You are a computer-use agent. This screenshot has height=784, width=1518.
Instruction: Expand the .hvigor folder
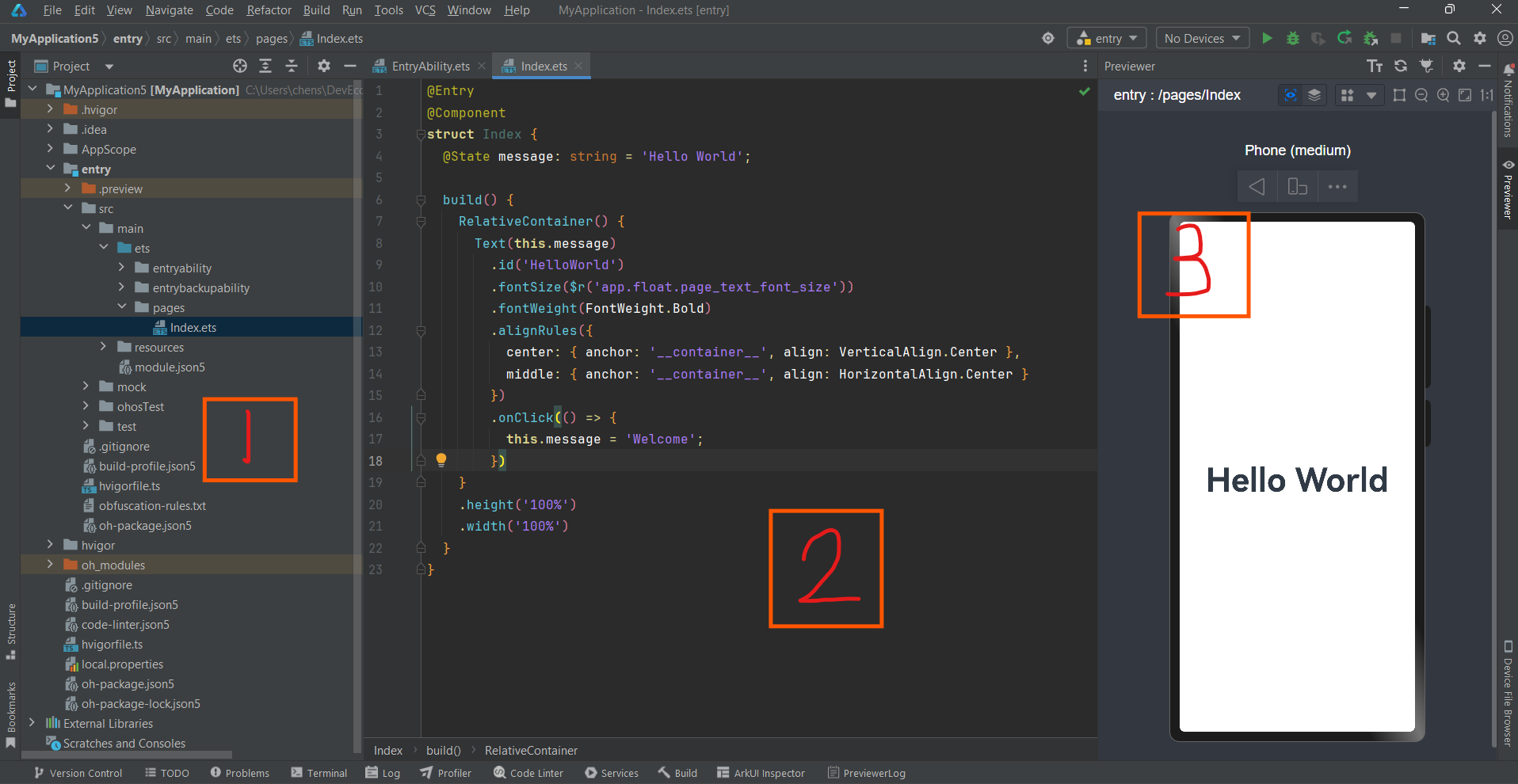point(50,108)
